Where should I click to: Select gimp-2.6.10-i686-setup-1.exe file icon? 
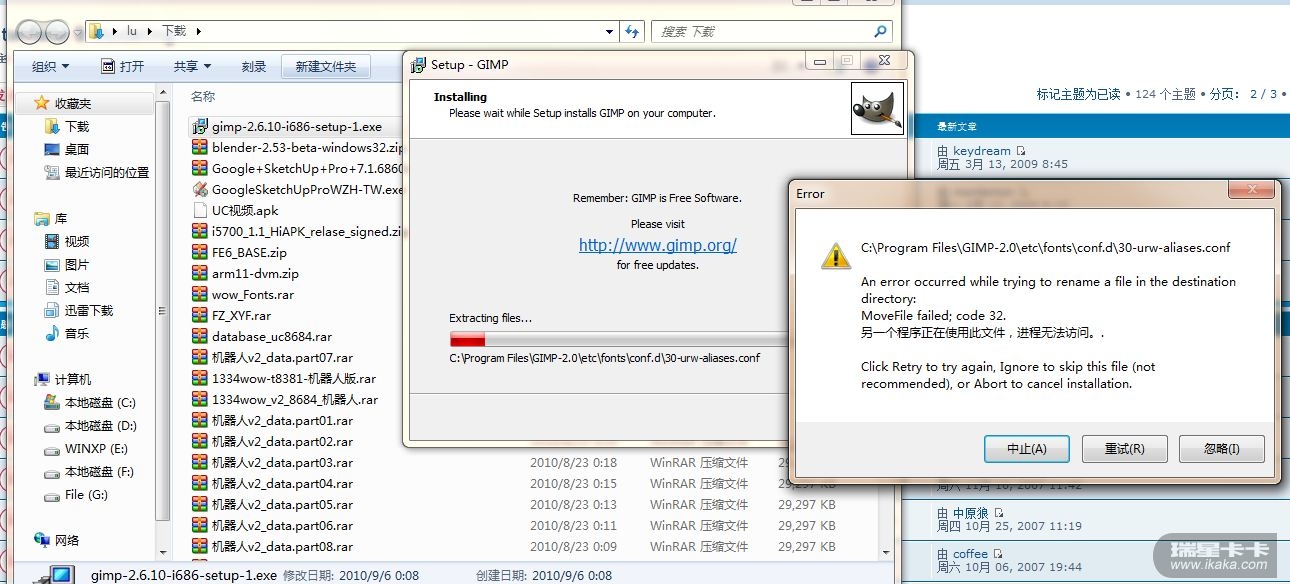[200, 127]
